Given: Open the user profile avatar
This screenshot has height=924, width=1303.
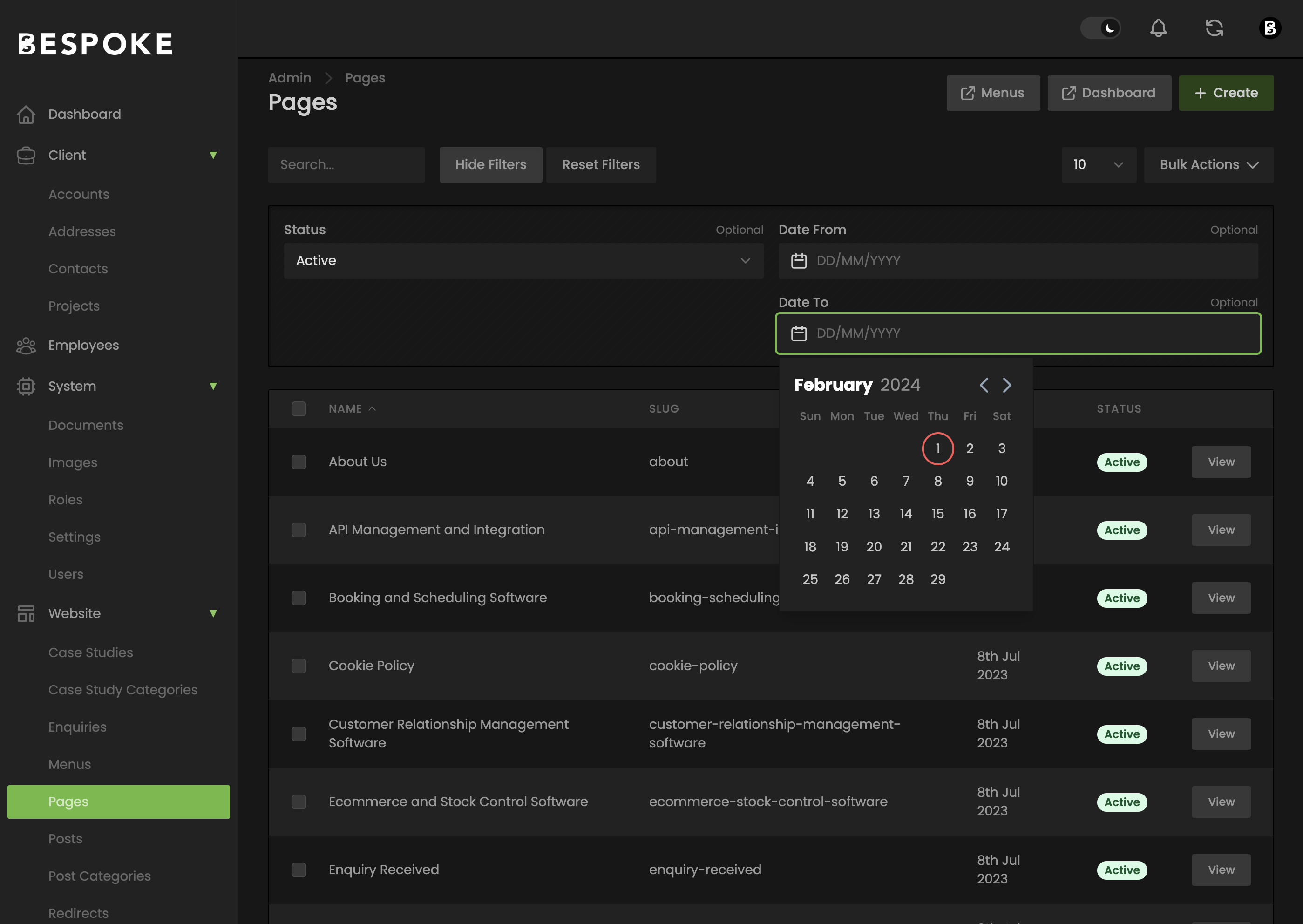Looking at the screenshot, I should (x=1269, y=28).
